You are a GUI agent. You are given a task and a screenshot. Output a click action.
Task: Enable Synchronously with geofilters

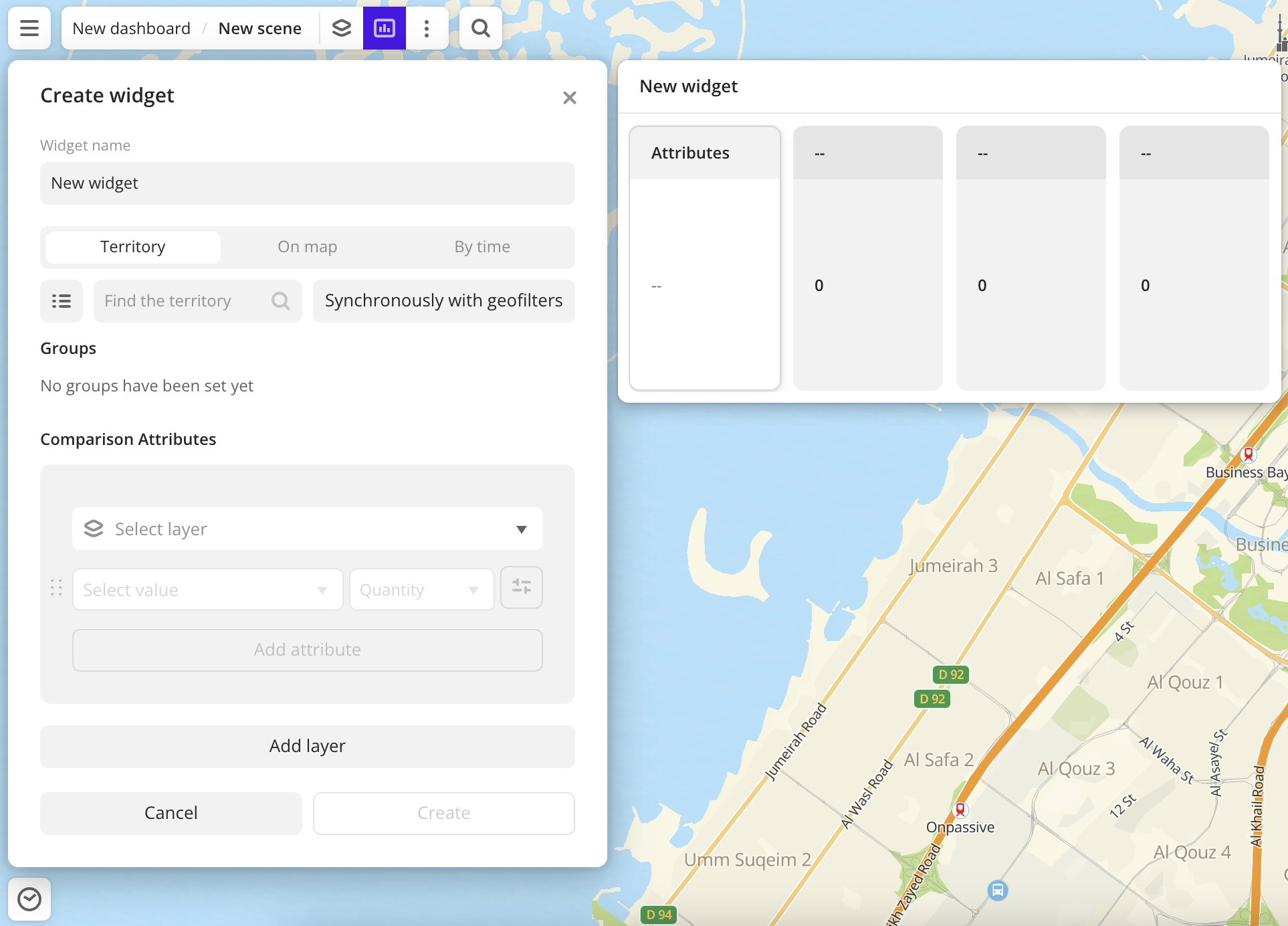tap(443, 301)
